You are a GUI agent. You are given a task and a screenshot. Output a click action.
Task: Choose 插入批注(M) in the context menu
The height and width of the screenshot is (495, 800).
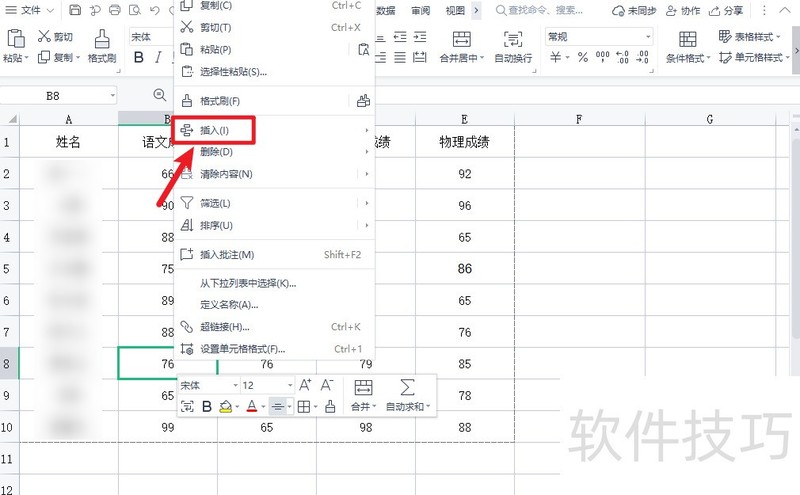tap(274, 254)
